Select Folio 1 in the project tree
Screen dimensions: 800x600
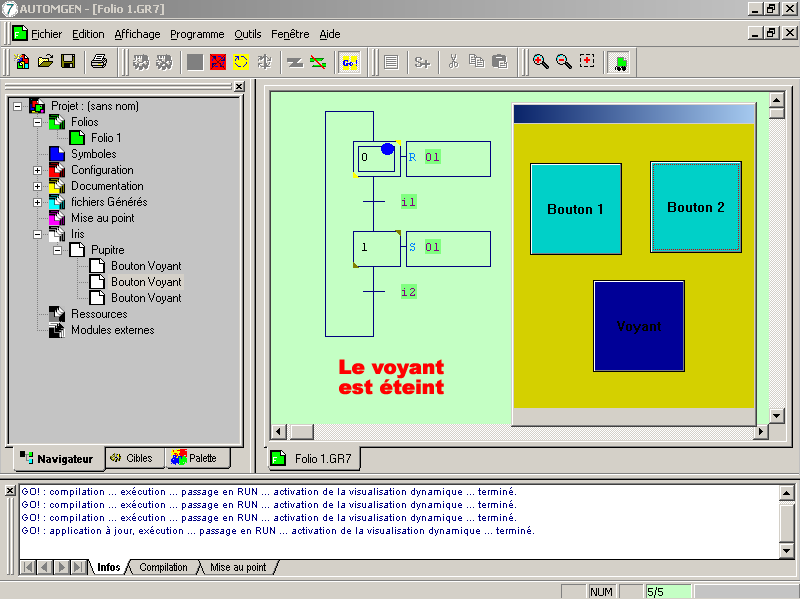106,138
